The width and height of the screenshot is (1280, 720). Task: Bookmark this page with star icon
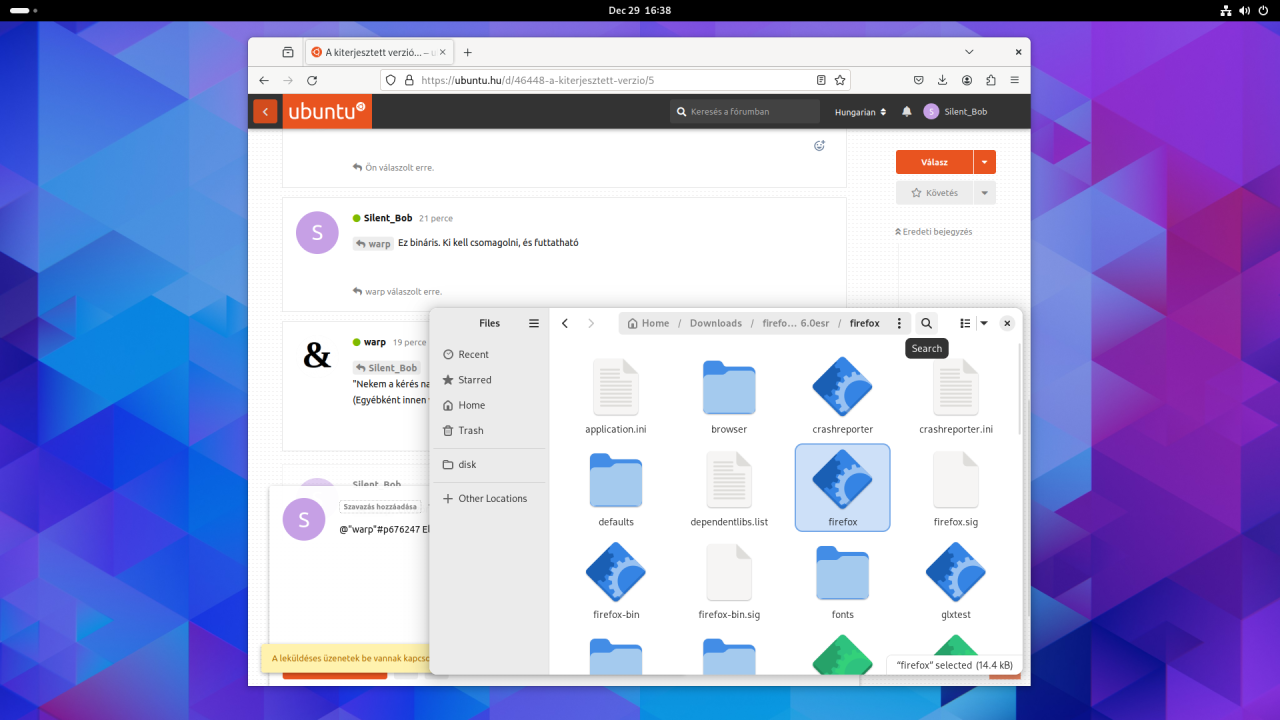840,80
